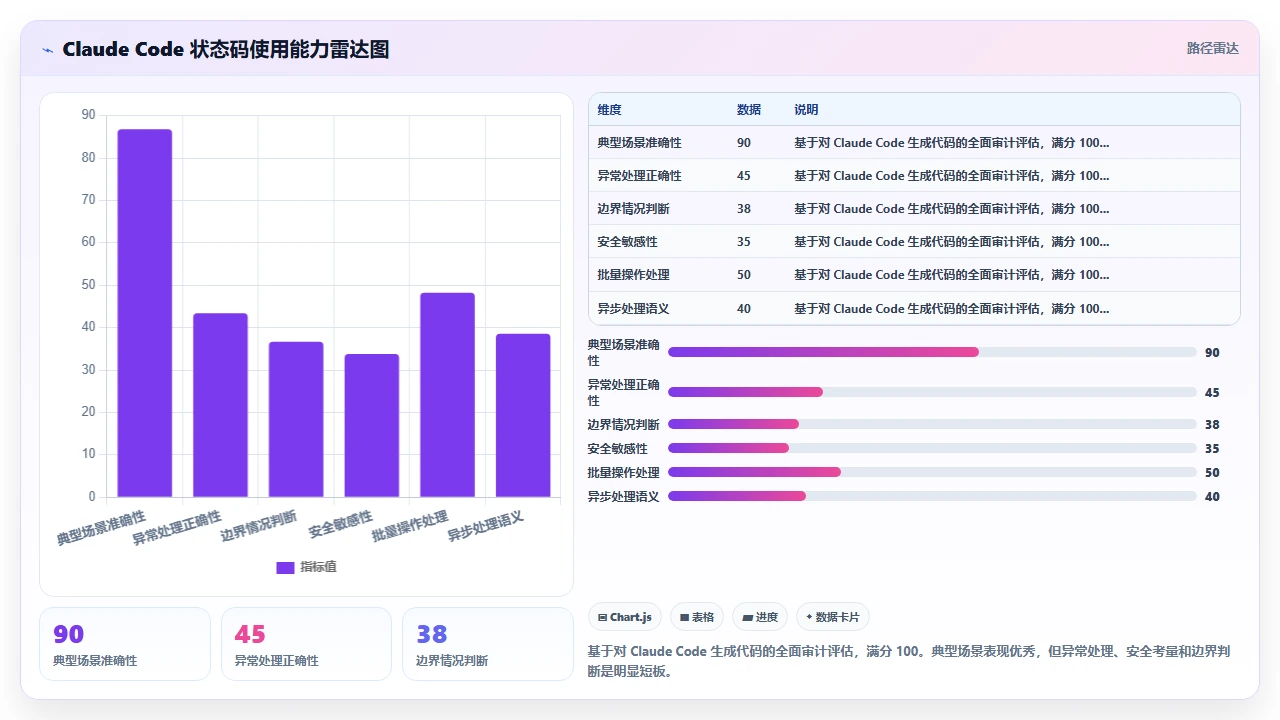Viewport: 1280px width, 720px height.
Task: Click the 边界情况判断 bar in chart
Action: (x=296, y=419)
